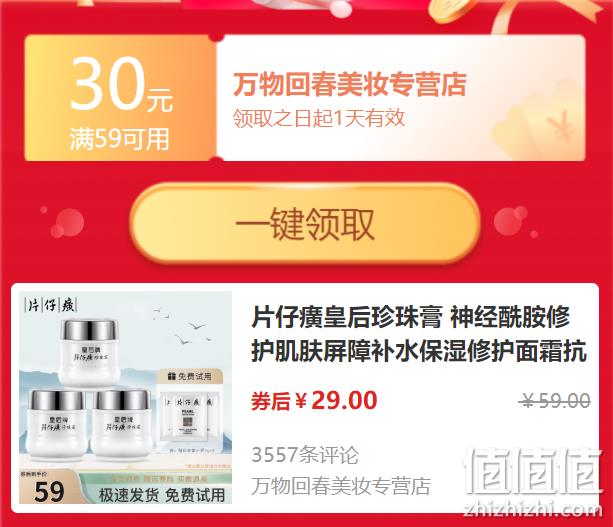Screen dimensions: 613x527
Task: Click the crossed-out ￥59.00 original price
Action: (x=555, y=401)
